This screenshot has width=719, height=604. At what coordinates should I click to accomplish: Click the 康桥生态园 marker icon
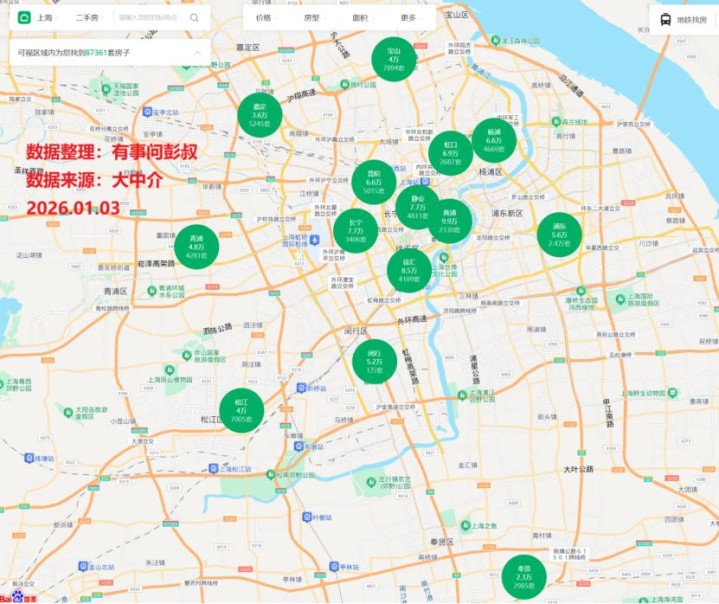[581, 291]
